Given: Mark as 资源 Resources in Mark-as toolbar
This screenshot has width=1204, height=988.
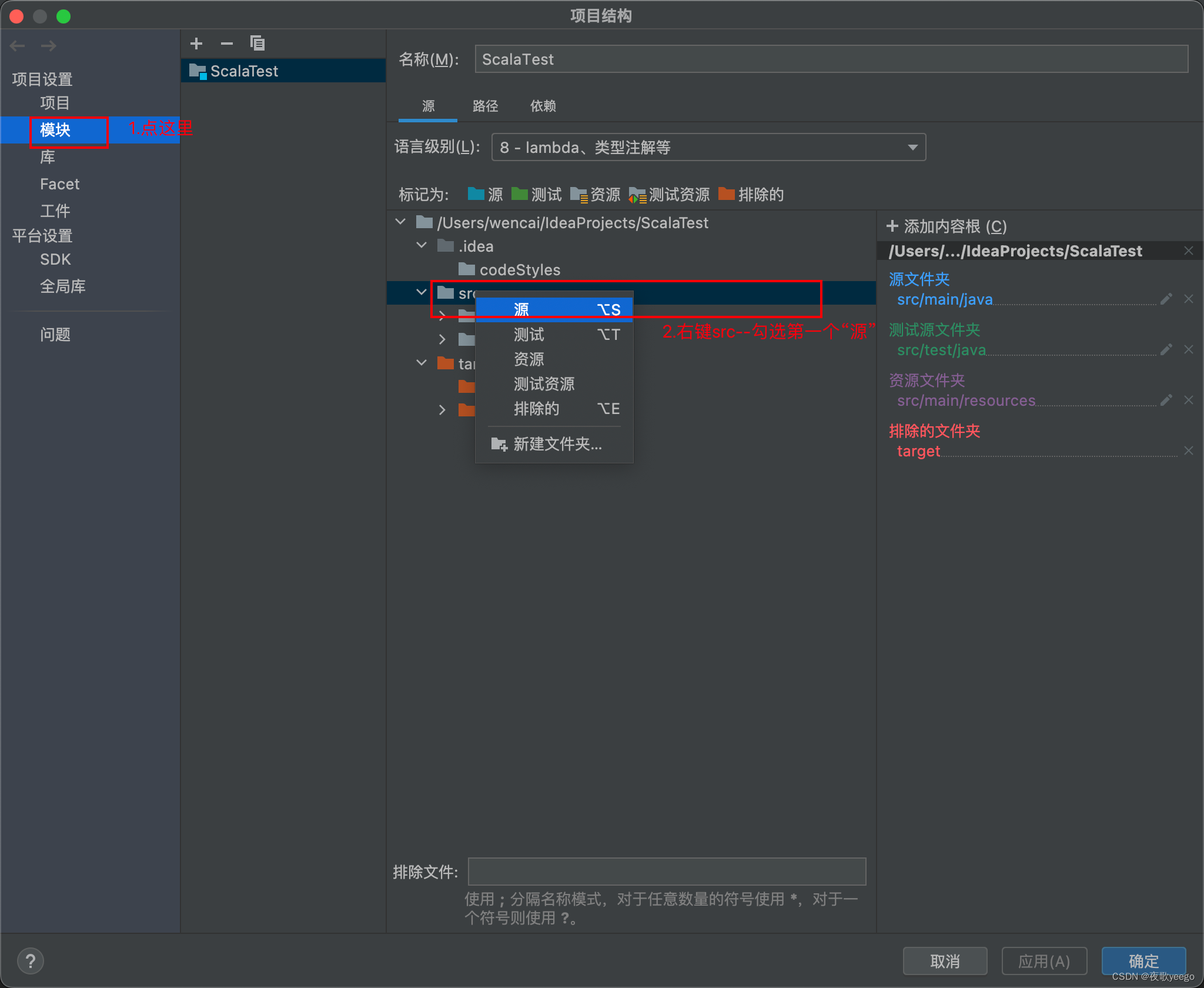Looking at the screenshot, I should point(595,195).
